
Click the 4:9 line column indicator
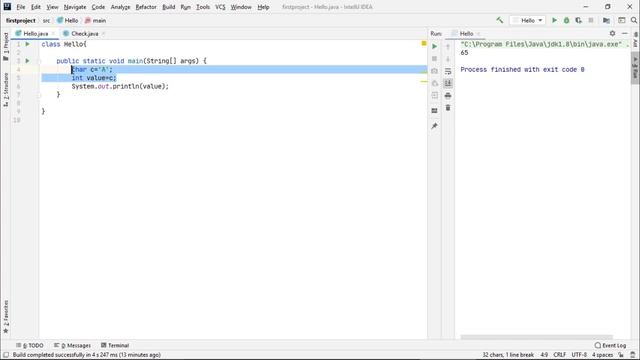point(544,355)
